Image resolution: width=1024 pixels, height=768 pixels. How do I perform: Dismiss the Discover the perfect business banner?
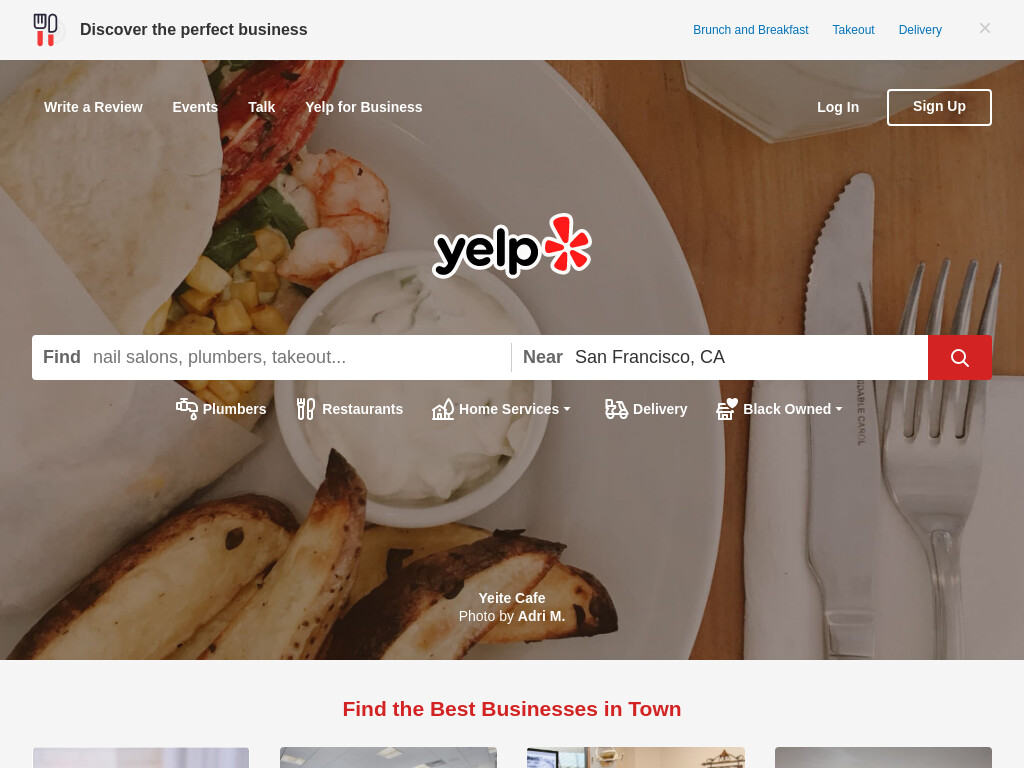[x=985, y=28]
